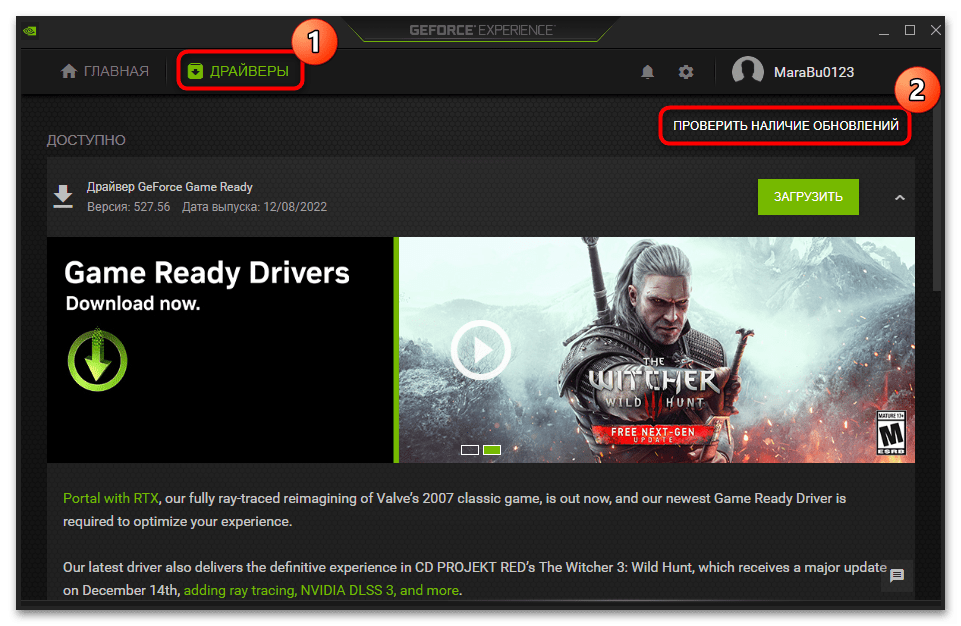
Task: Go to the Главная tab
Action: pos(105,72)
